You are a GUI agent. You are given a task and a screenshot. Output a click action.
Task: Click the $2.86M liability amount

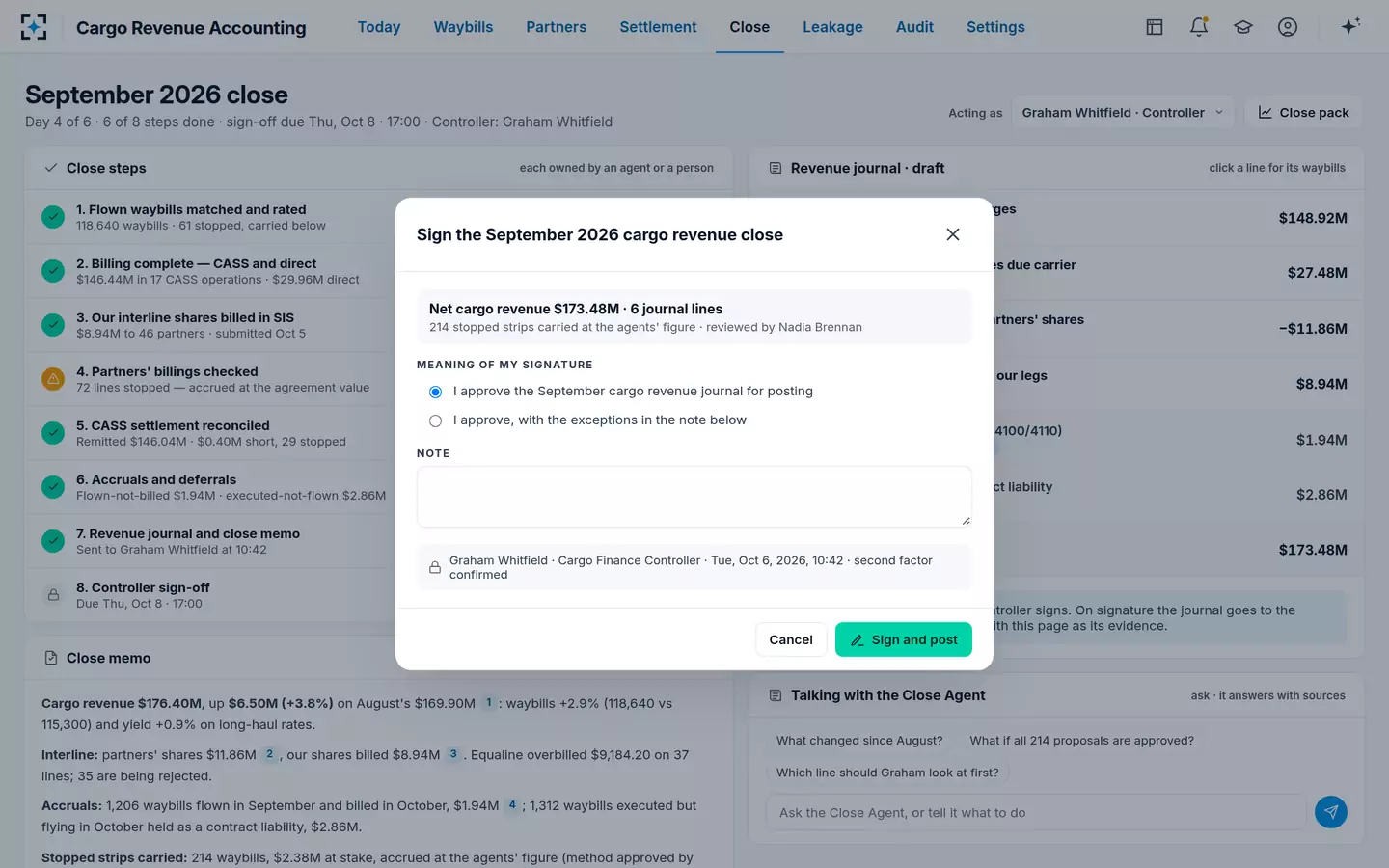tap(1321, 495)
